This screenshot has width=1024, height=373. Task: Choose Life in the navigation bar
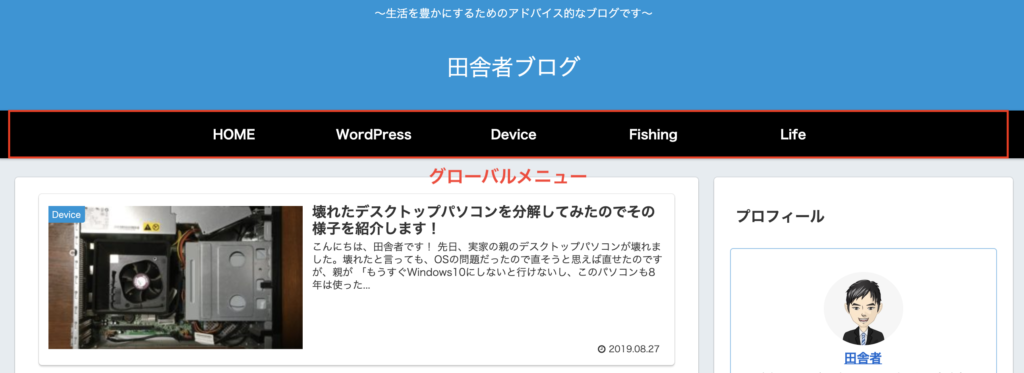pos(793,135)
